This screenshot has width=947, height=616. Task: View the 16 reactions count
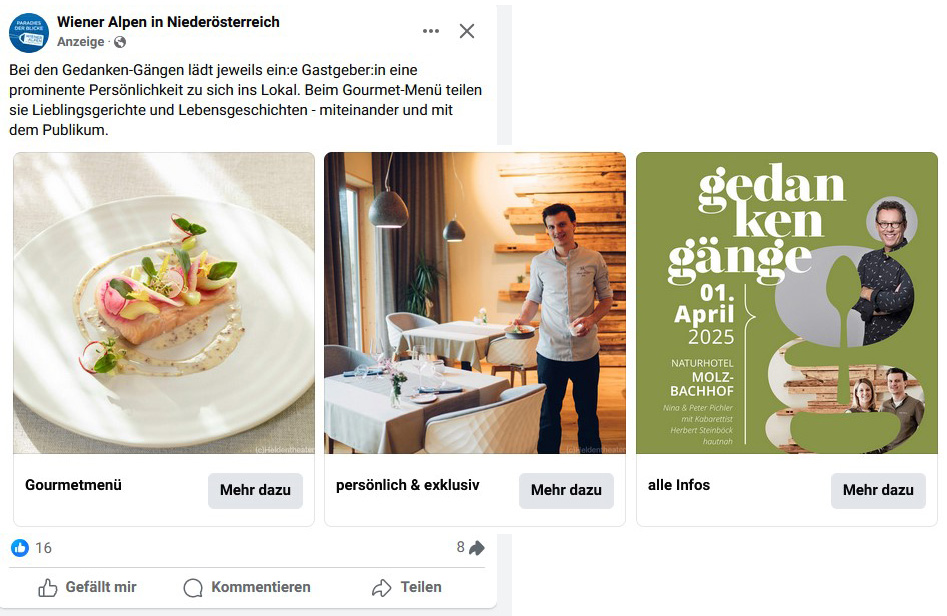43,548
